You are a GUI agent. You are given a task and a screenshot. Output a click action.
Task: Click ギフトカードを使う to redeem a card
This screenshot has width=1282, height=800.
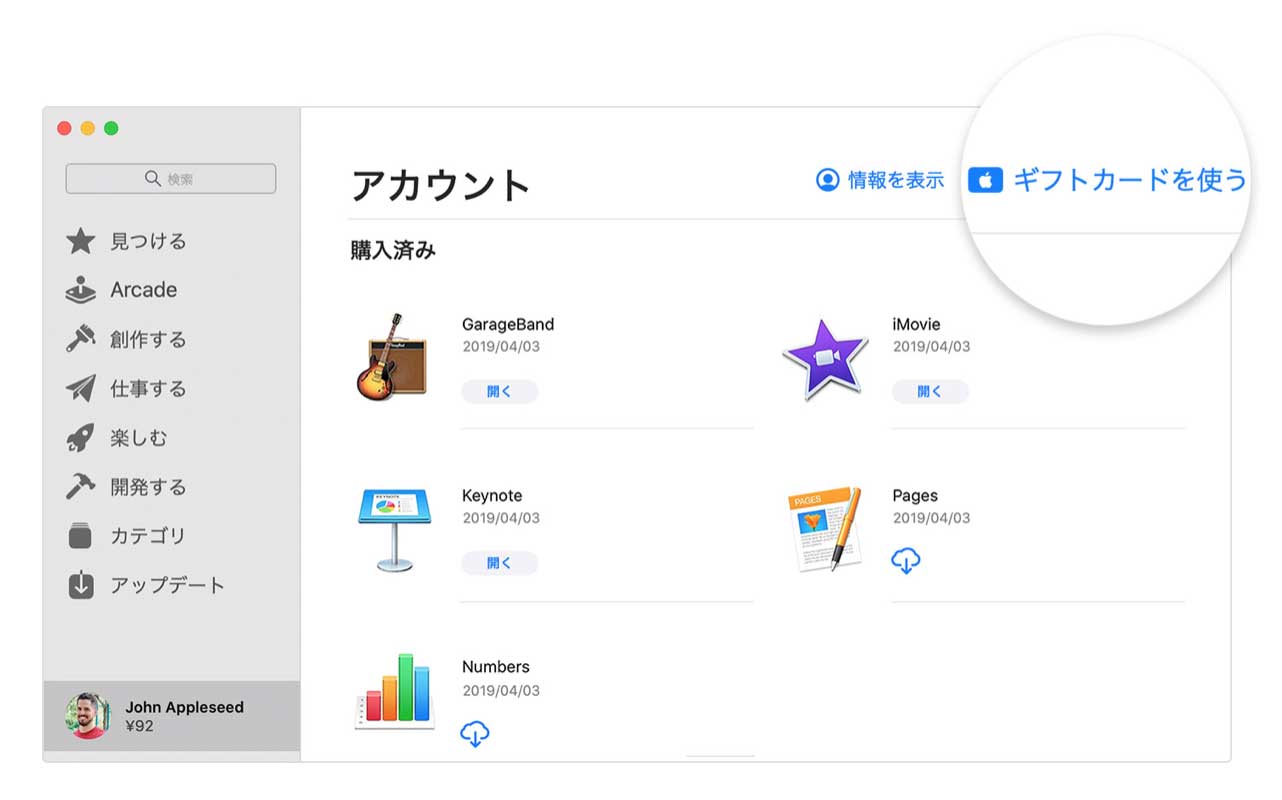pos(1130,180)
